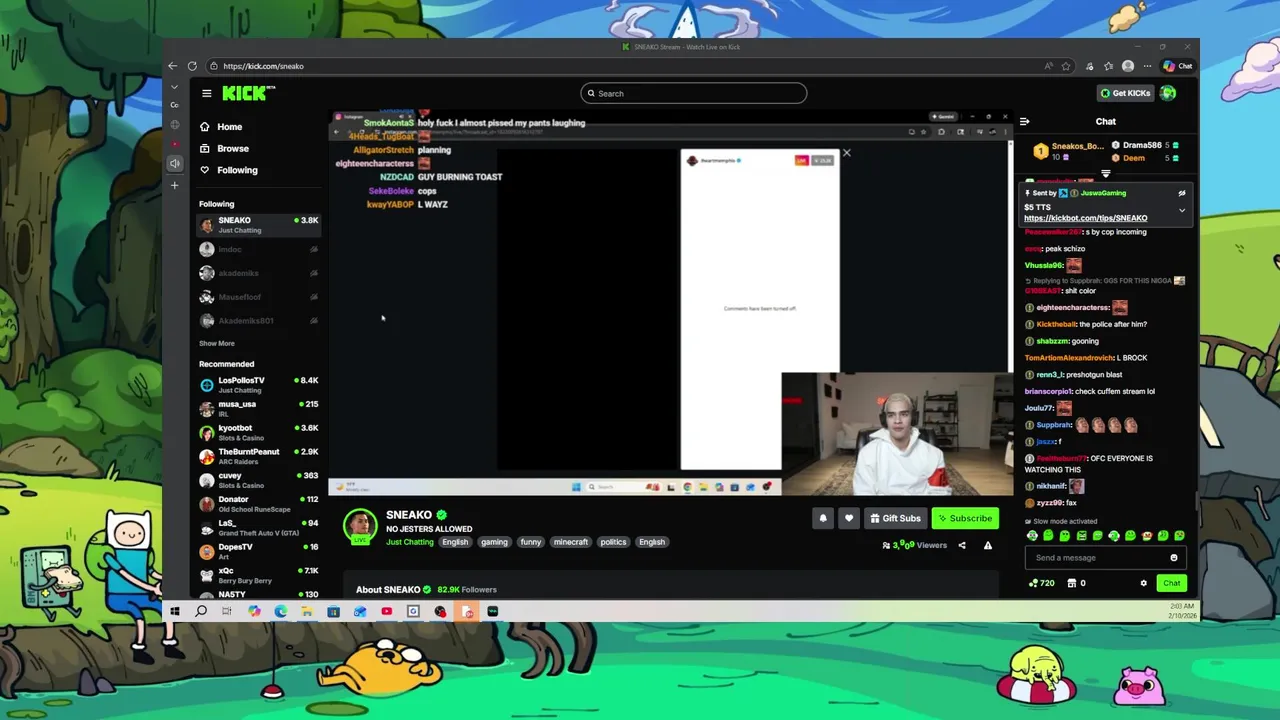This screenshot has width=1280, height=720.
Task: Close the Instagram popup in the stream with X
Action: 846,153
